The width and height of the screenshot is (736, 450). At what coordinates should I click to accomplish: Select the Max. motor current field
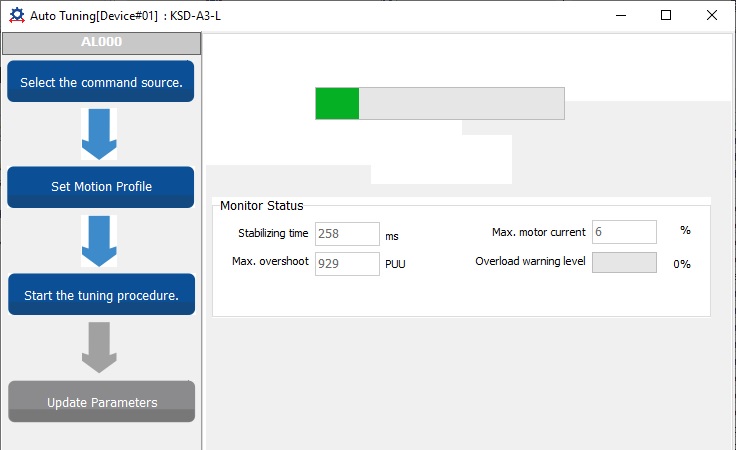(x=624, y=232)
